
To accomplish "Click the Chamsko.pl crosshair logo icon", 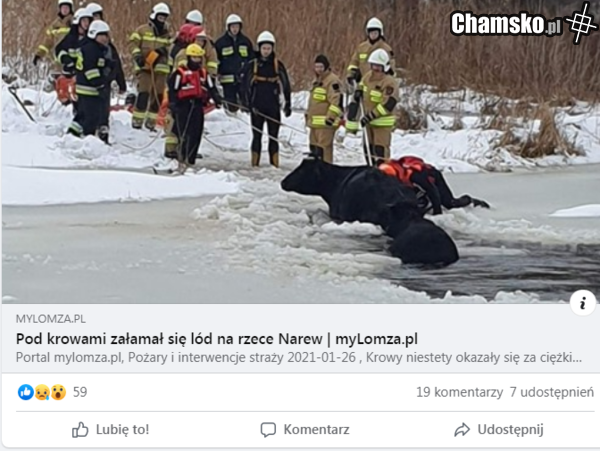I will 582,22.
